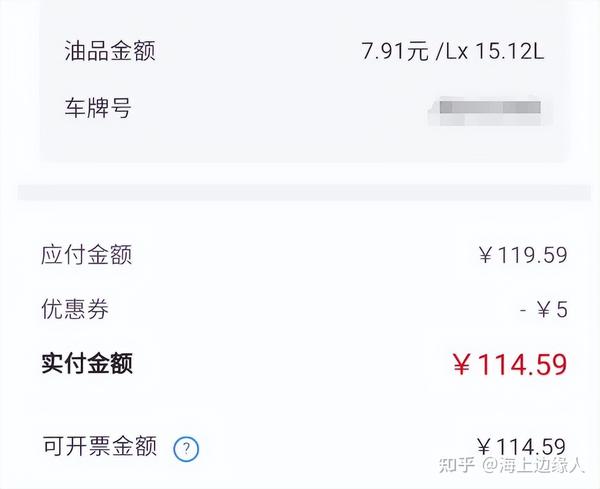This screenshot has height=489, width=600.
Task: Open the 优惠券 coupon row
Action: coord(304,309)
